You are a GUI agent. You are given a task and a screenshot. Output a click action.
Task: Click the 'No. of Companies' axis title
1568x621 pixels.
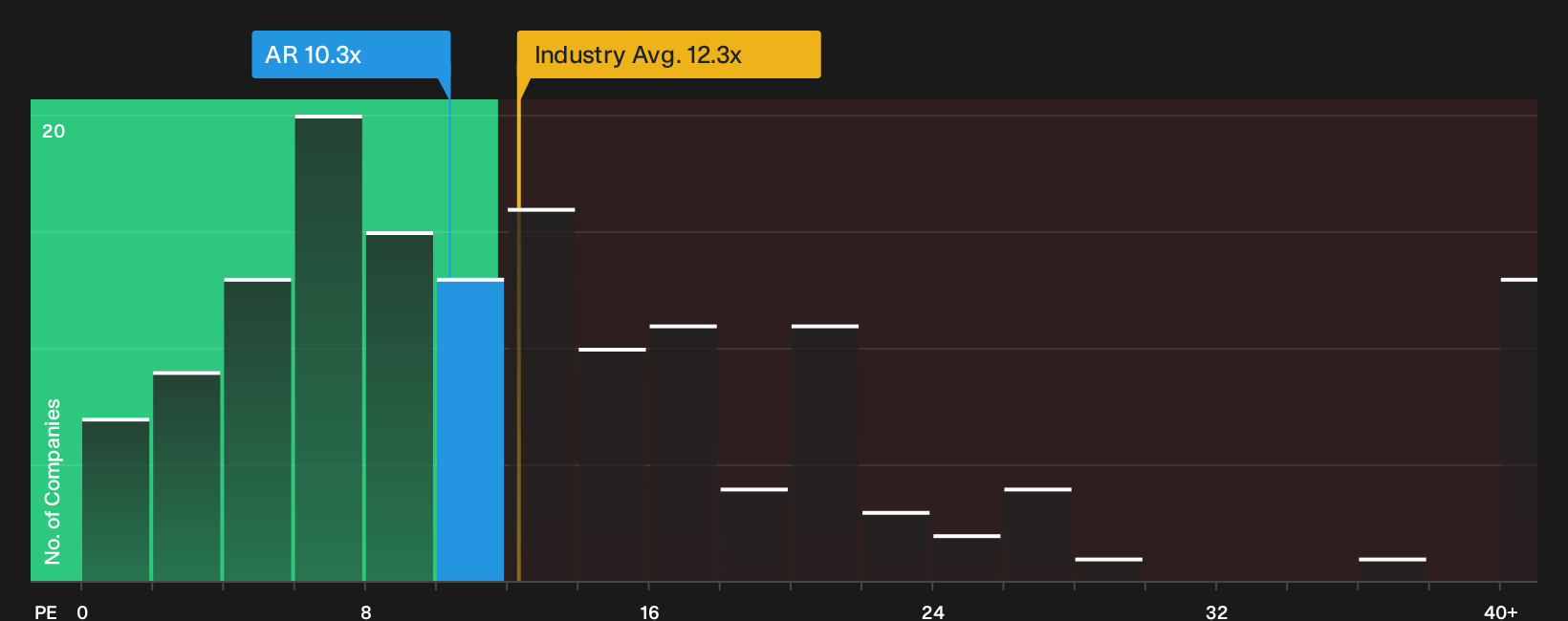point(53,482)
